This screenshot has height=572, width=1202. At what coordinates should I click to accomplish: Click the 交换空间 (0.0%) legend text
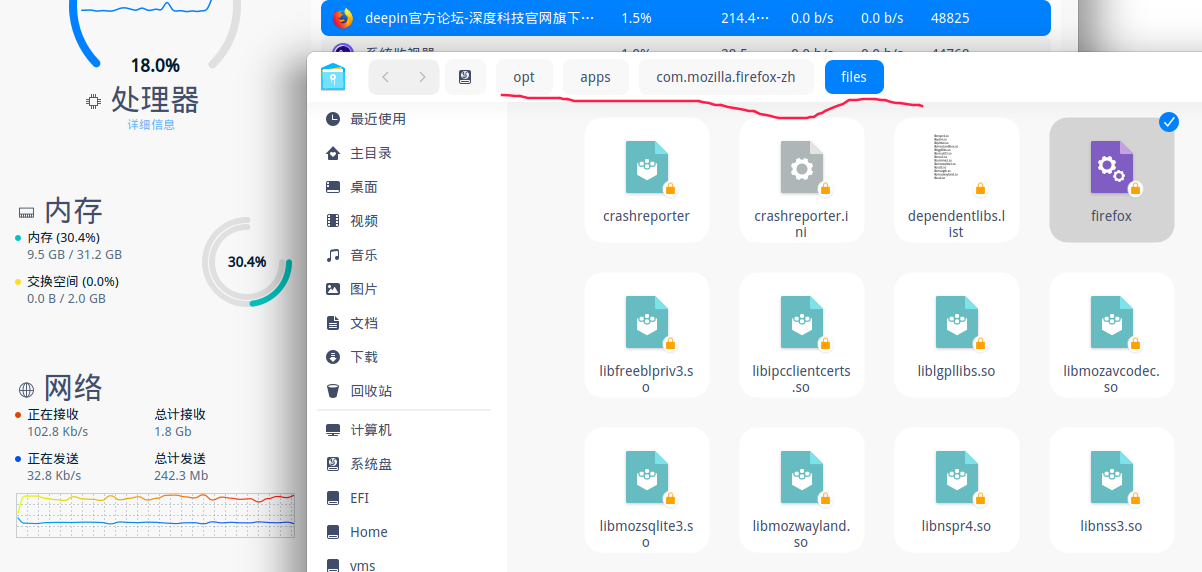pyautogui.click(x=73, y=282)
